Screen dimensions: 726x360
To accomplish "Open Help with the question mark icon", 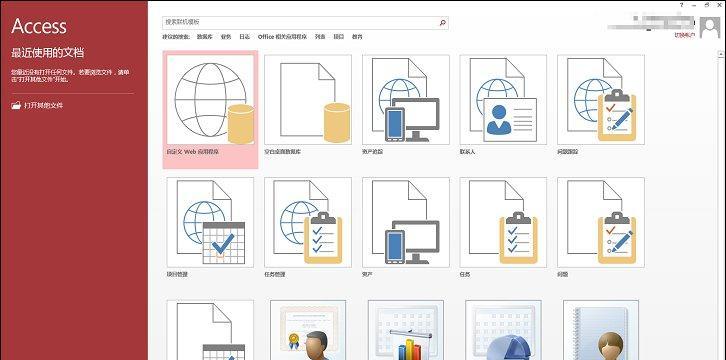I will (x=682, y=5).
